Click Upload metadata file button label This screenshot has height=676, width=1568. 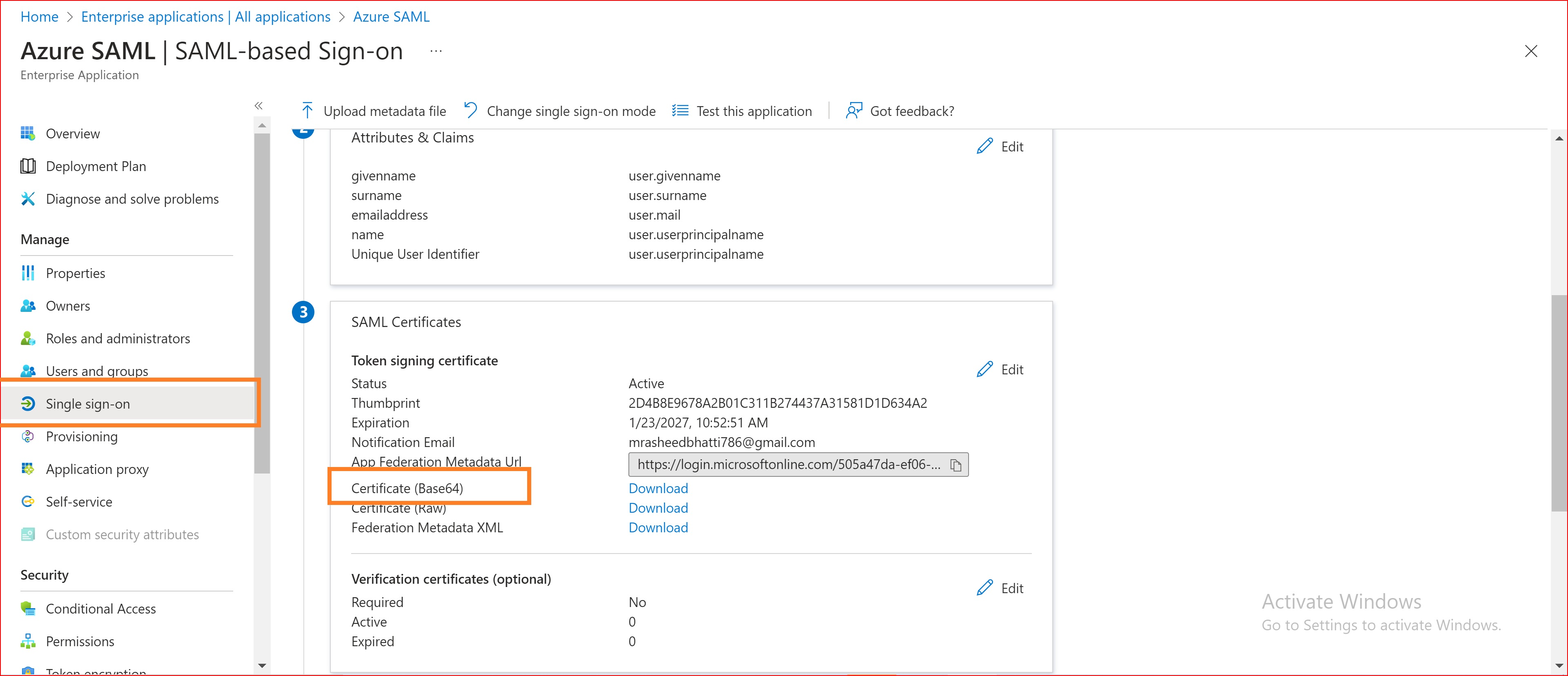point(385,111)
